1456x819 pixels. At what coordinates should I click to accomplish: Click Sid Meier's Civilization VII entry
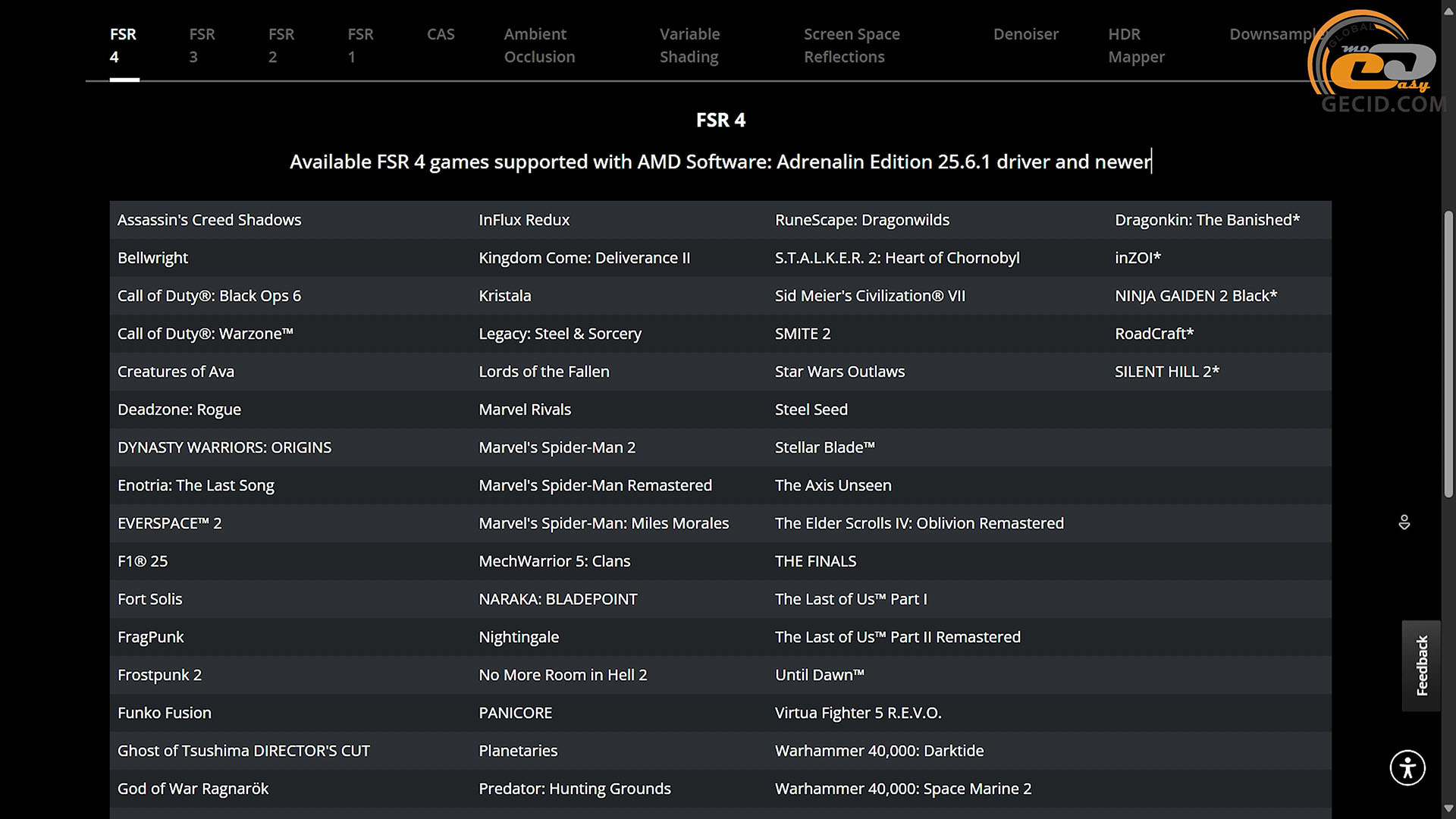(x=870, y=296)
